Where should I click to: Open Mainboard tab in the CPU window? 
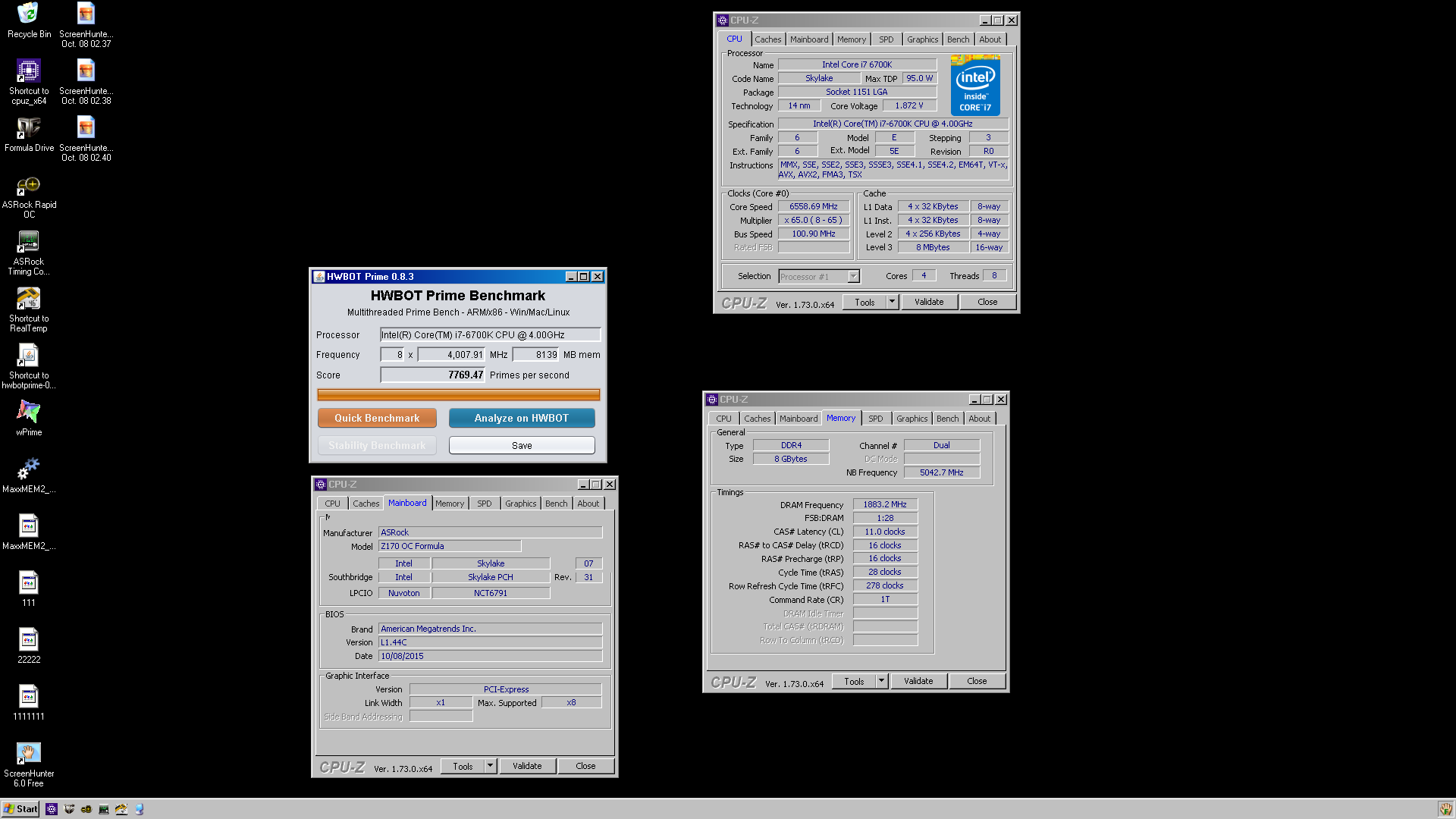click(x=809, y=39)
